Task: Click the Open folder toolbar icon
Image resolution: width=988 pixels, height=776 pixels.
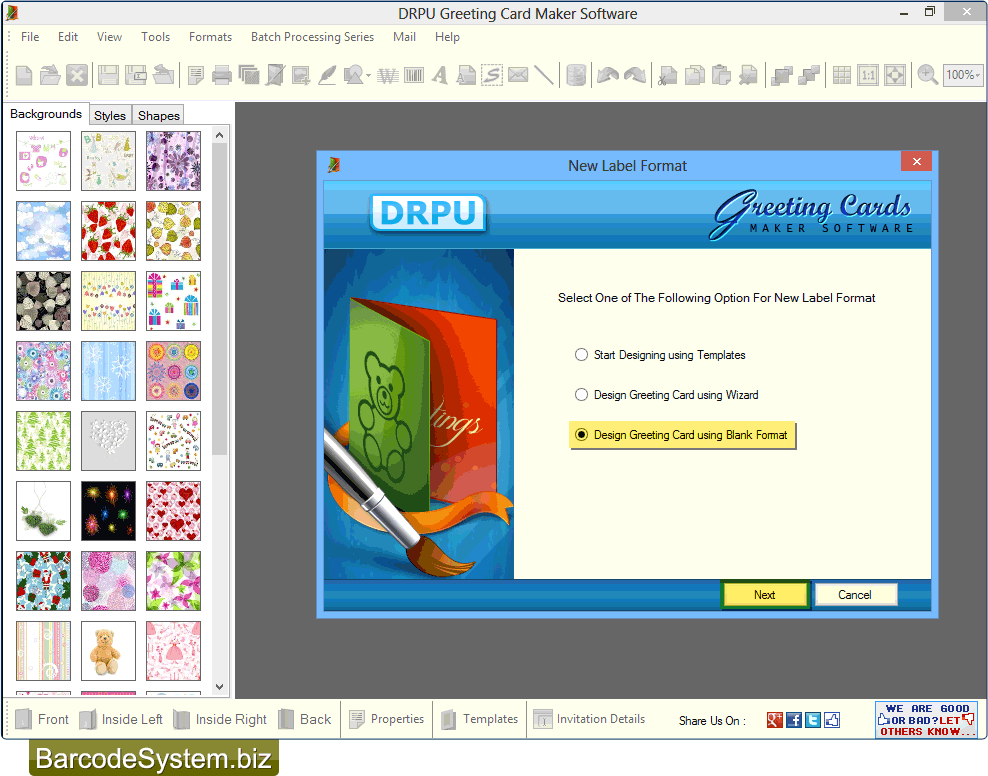Action: 50,76
